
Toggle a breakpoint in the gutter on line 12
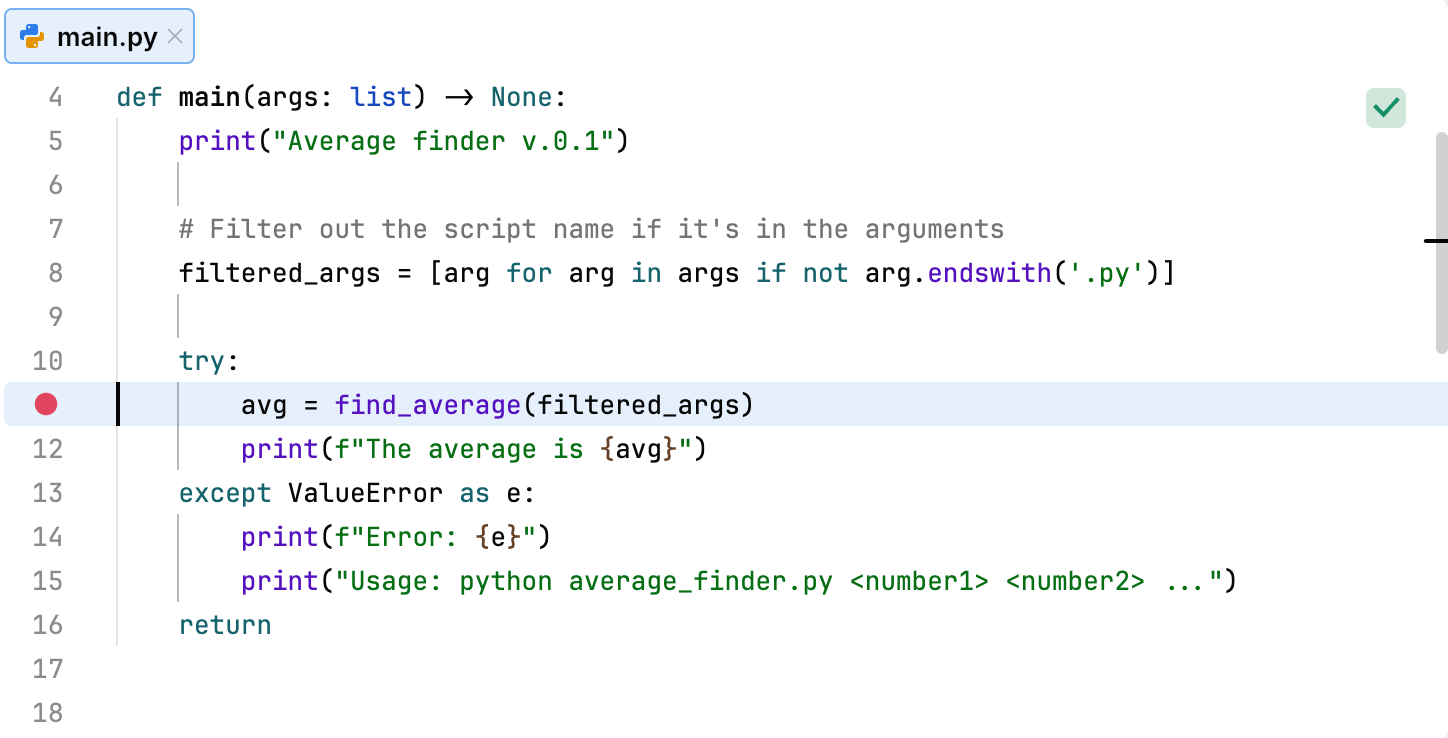tap(44, 449)
